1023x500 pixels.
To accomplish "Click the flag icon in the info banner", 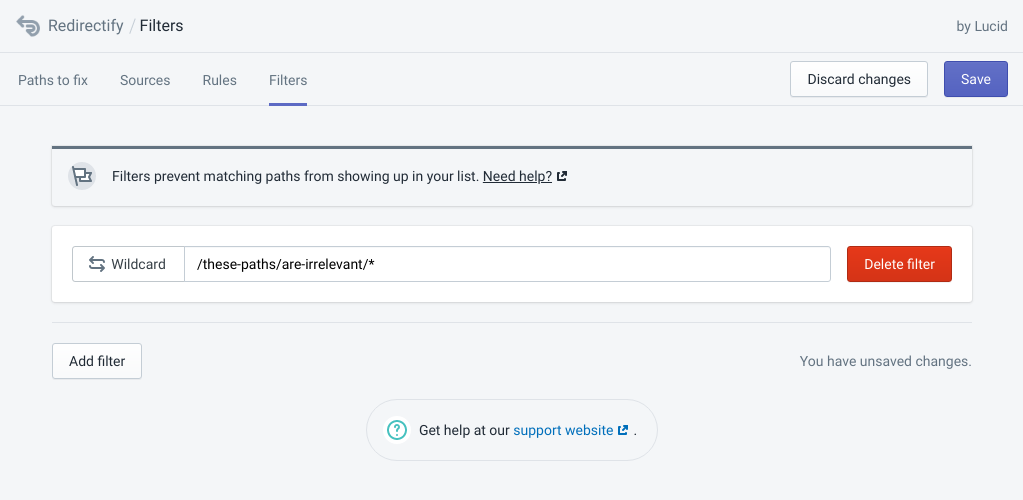I will [x=82, y=176].
